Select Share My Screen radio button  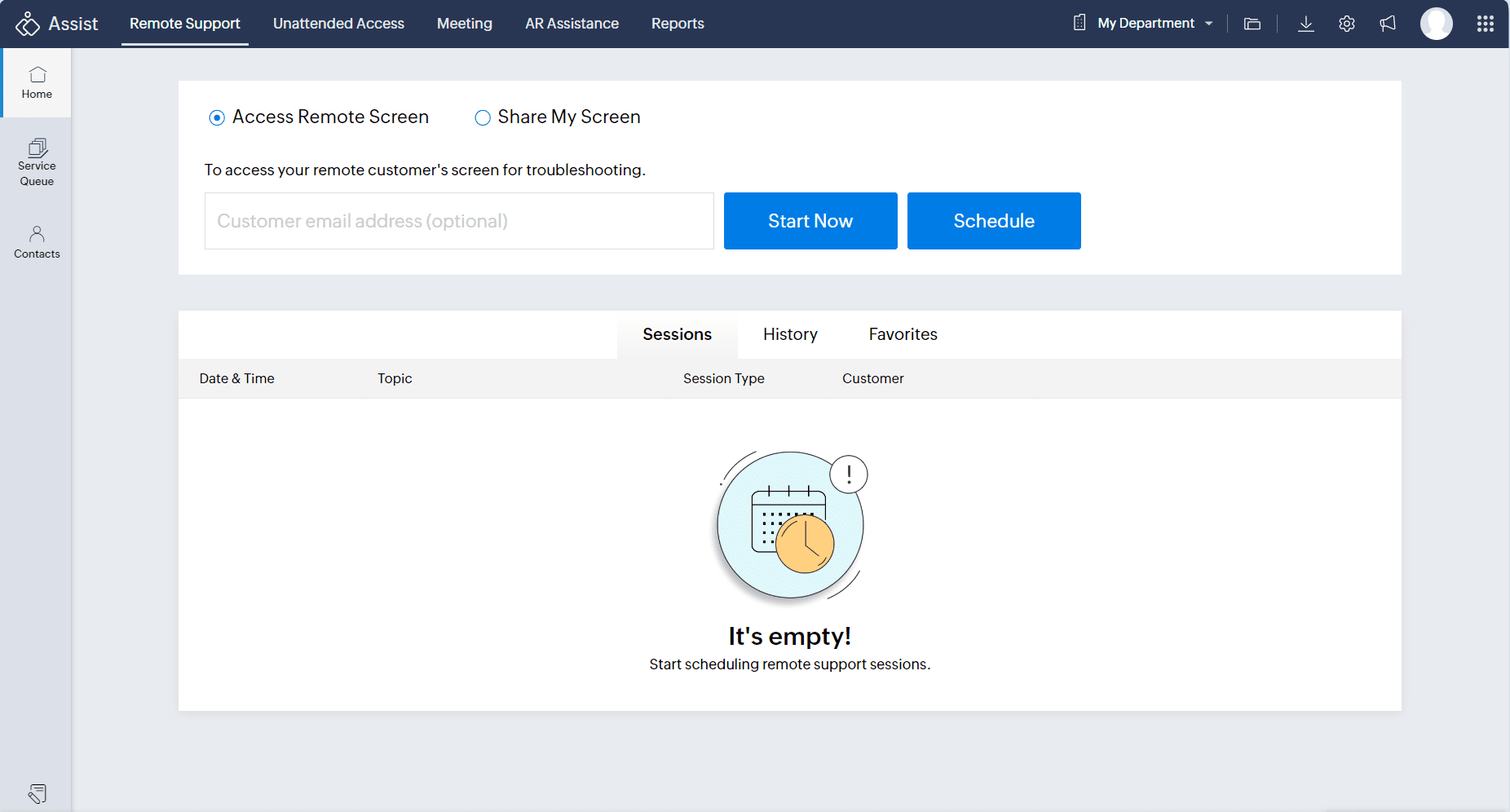point(483,117)
